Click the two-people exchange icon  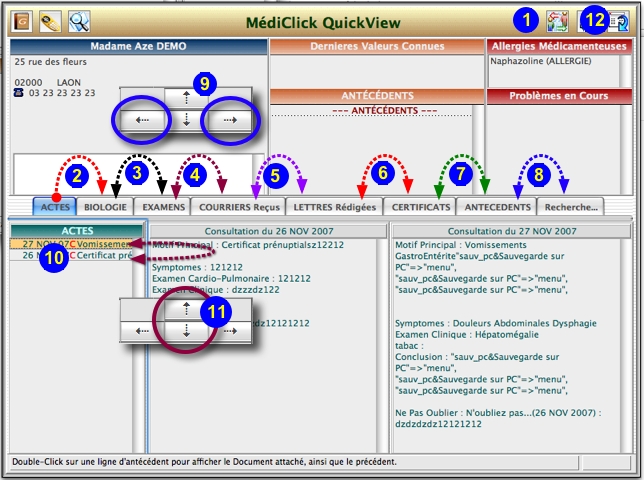tap(557, 21)
